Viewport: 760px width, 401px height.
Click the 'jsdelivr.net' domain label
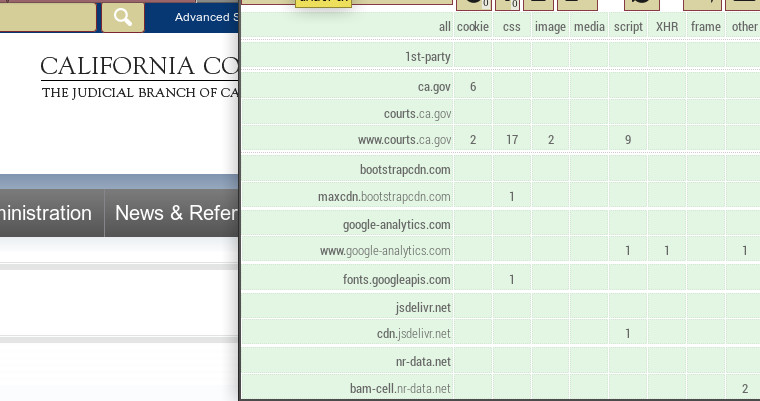point(347,307)
